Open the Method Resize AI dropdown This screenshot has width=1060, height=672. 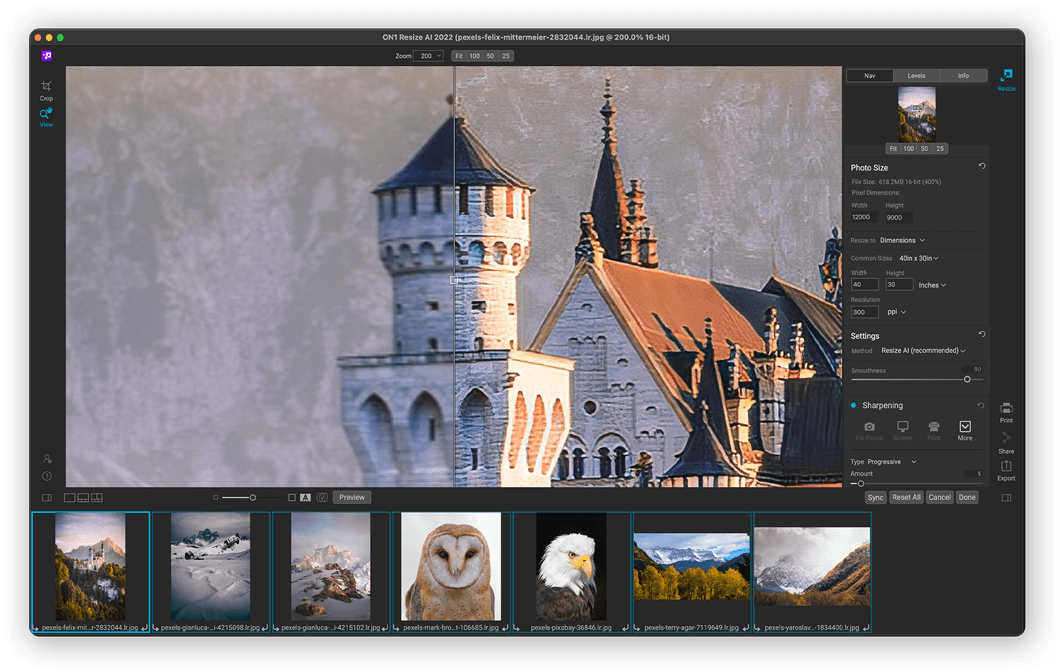[923, 351]
